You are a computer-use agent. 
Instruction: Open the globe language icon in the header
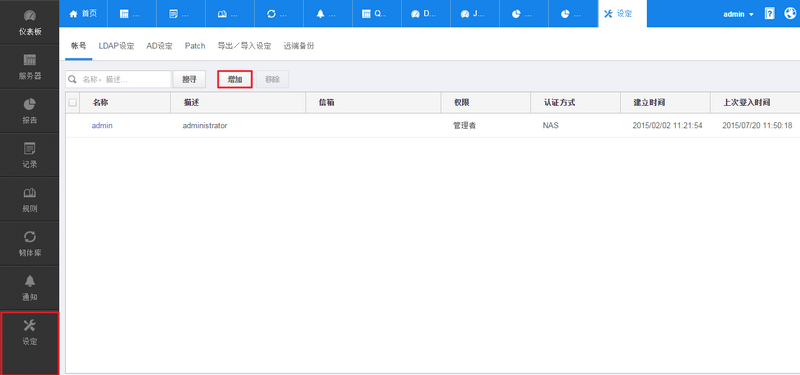(x=790, y=14)
